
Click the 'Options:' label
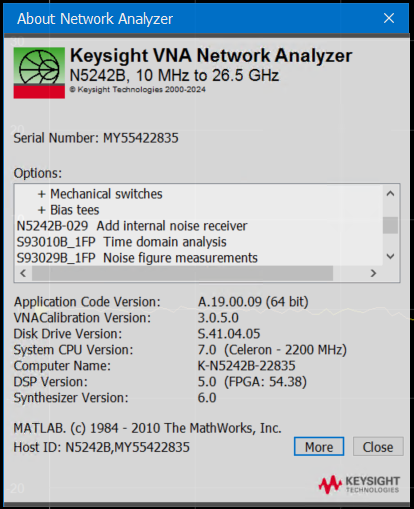(x=38, y=173)
